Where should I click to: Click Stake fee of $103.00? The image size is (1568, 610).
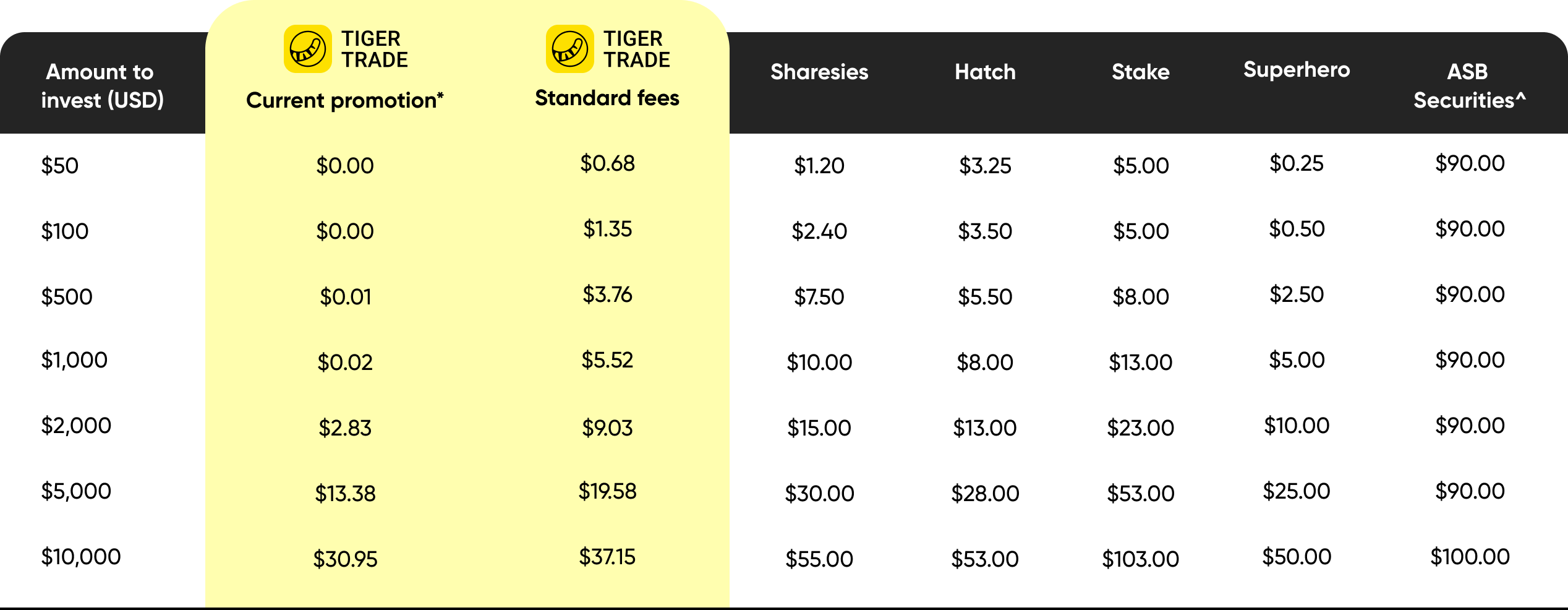point(1141,559)
